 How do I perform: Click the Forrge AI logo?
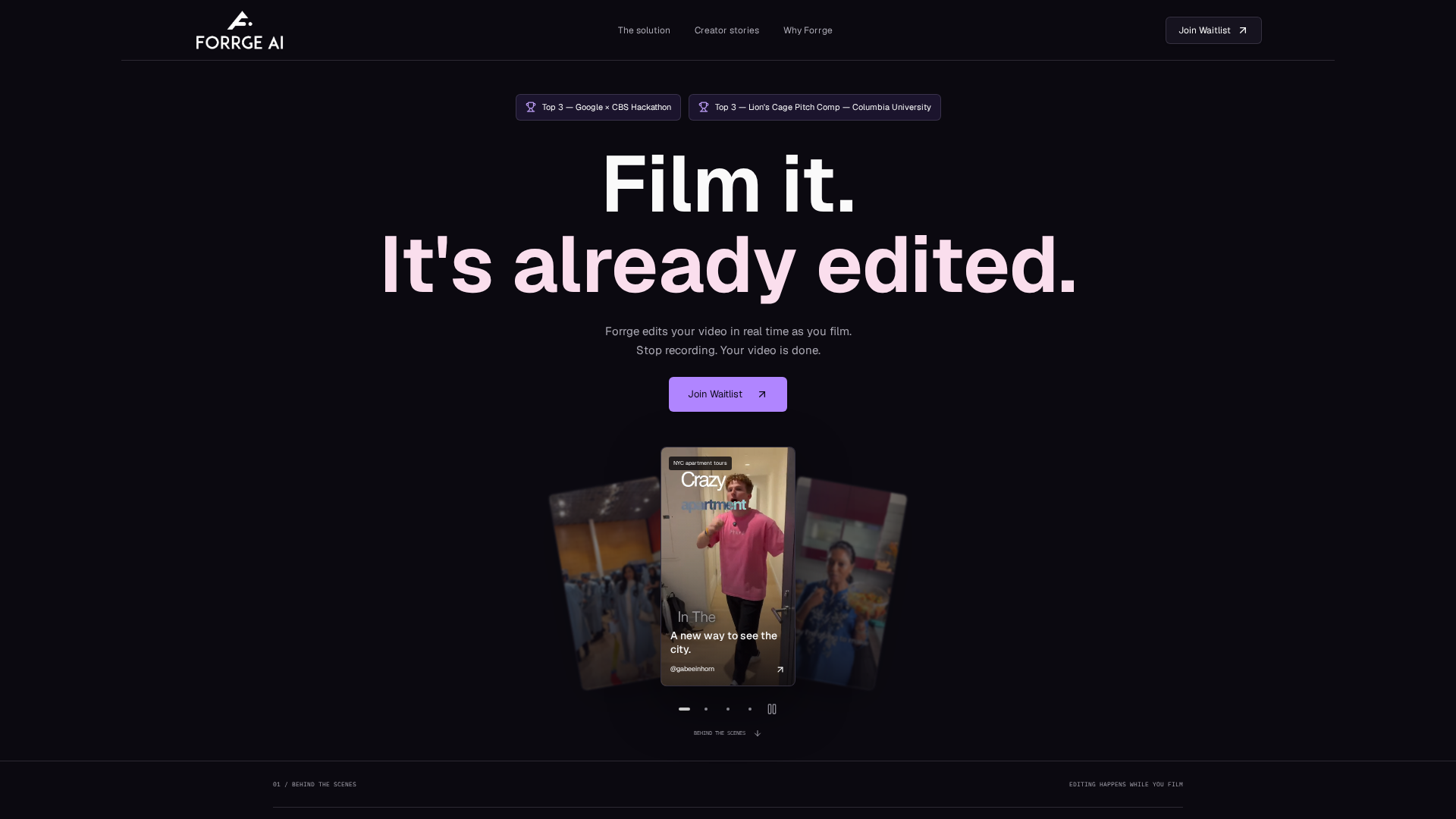[x=240, y=30]
